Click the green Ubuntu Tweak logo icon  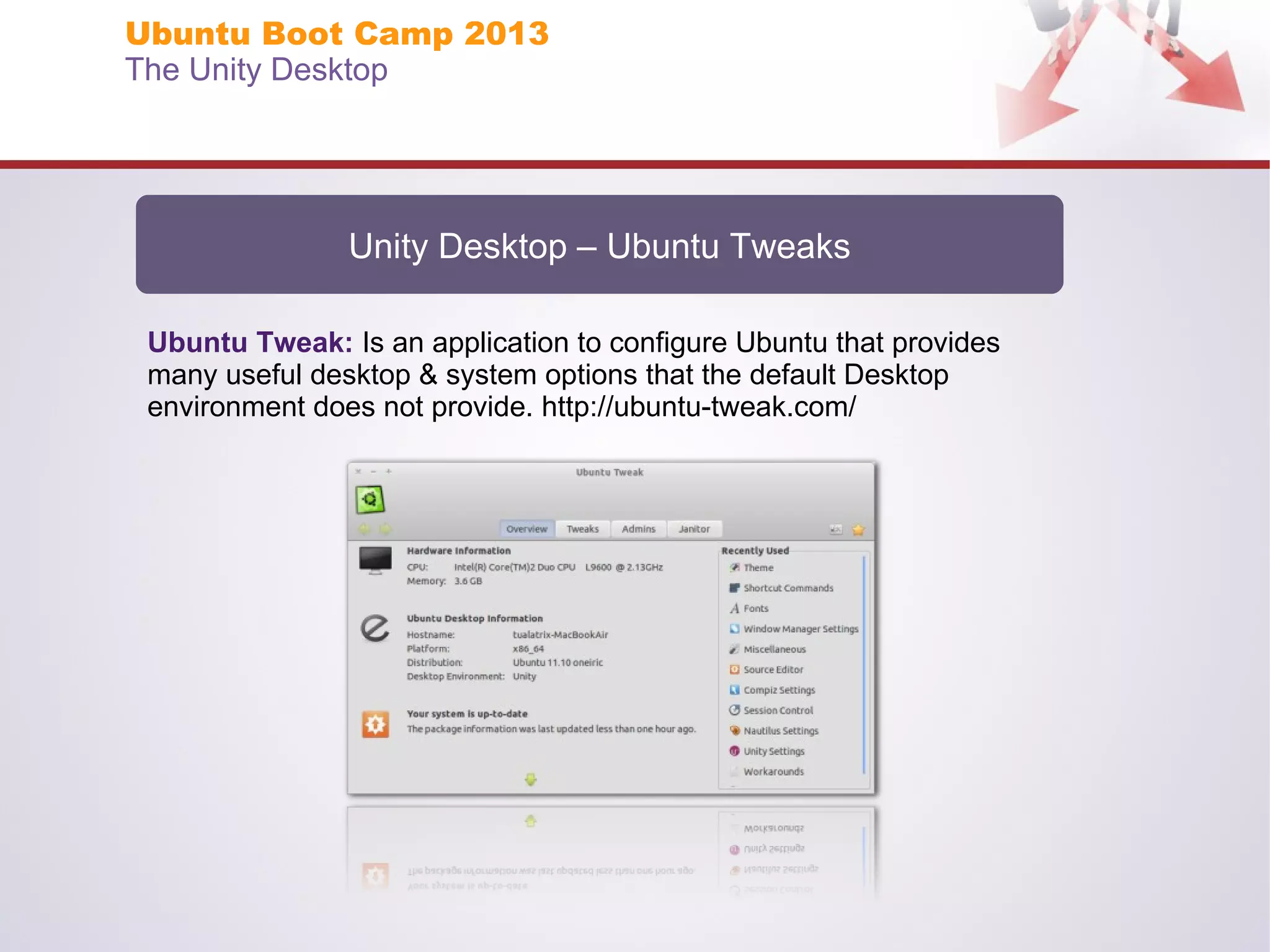click(370, 499)
